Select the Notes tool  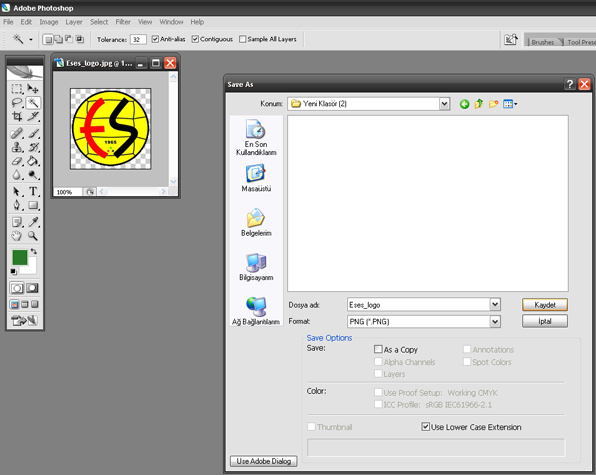pos(17,222)
